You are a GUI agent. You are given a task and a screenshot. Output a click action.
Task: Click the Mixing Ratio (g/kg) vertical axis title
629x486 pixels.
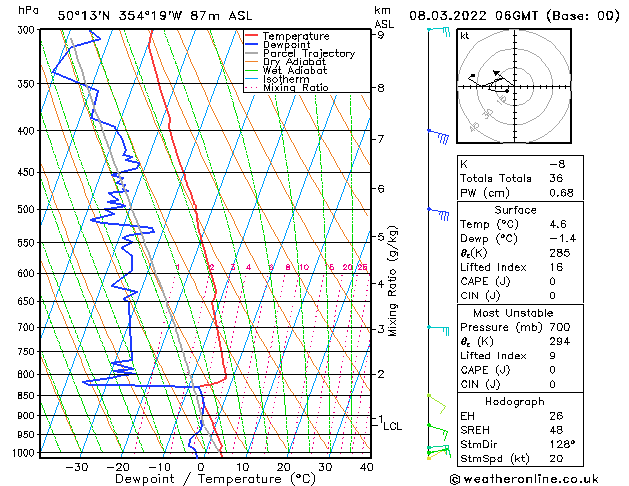click(x=393, y=281)
